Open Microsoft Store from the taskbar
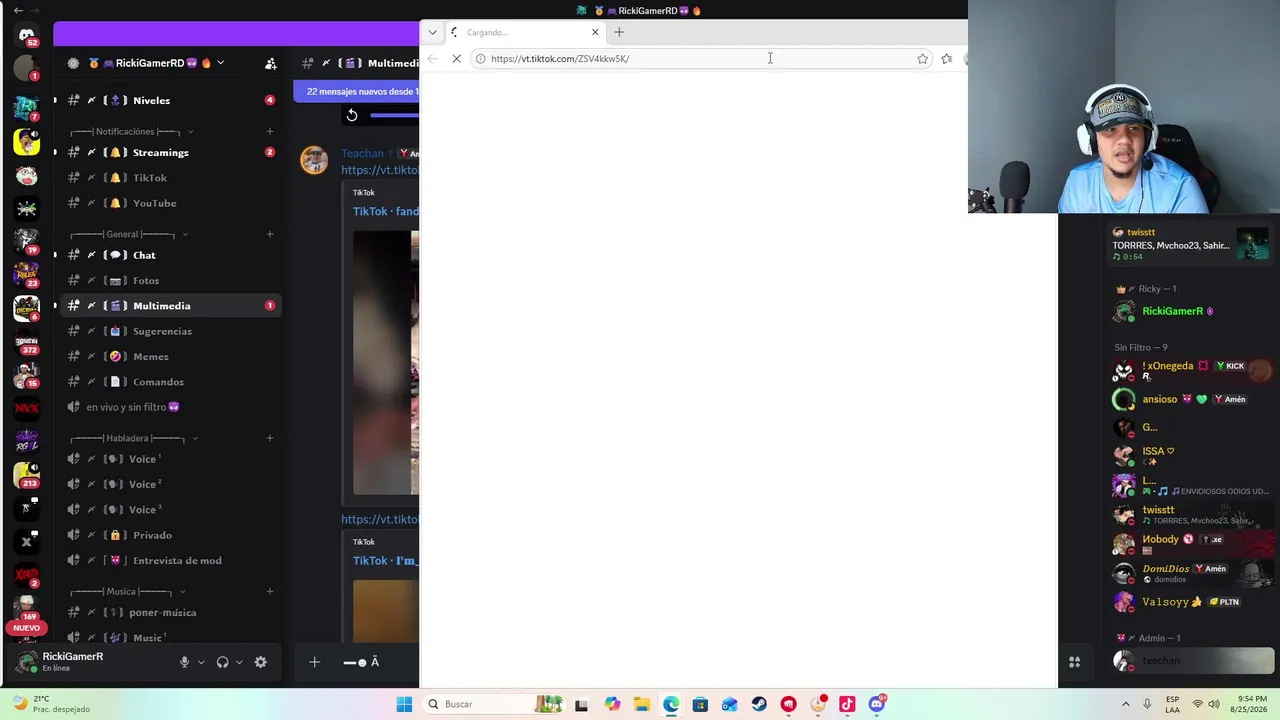Screen dimensions: 1280x720 pyautogui.click(x=700, y=704)
